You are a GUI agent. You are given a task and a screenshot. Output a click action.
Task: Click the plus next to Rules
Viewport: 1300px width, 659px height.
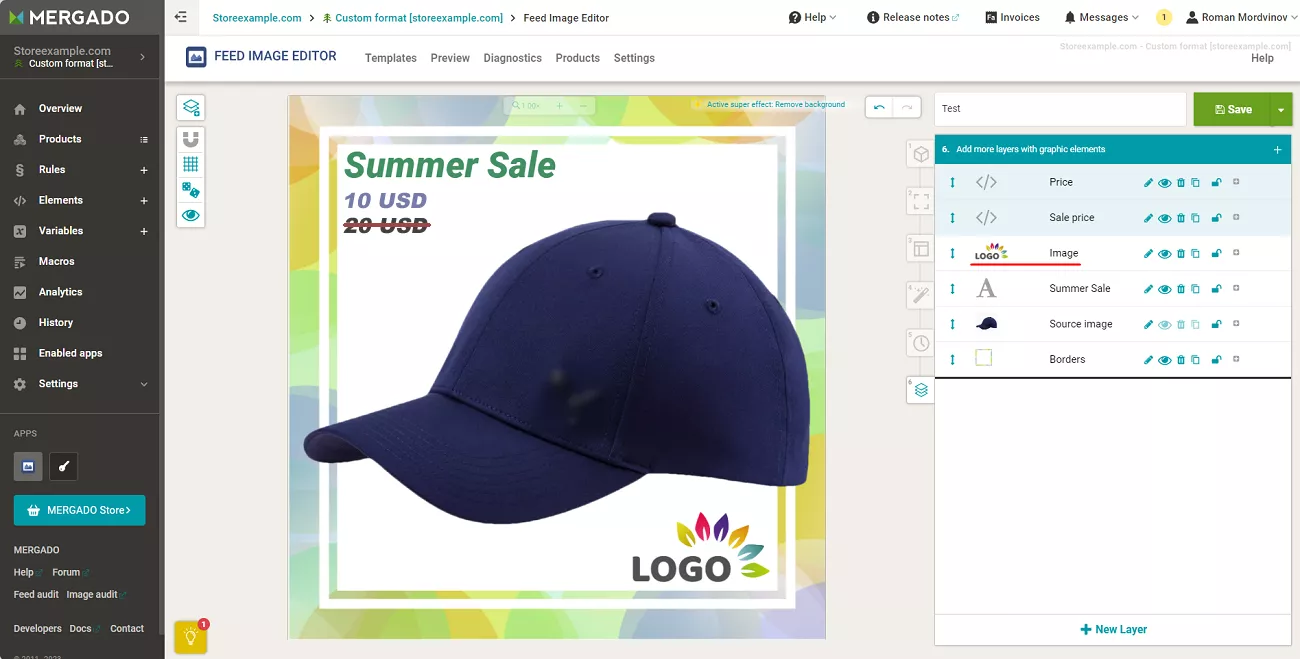(144, 170)
